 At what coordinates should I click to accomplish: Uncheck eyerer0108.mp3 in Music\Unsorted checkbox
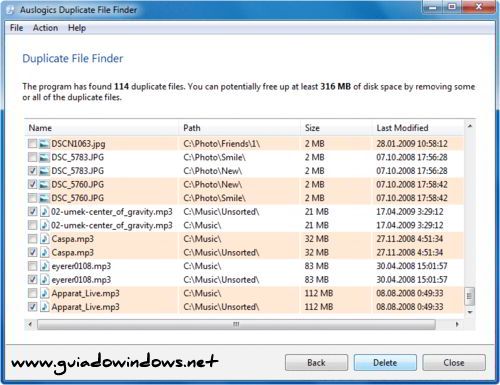32,280
